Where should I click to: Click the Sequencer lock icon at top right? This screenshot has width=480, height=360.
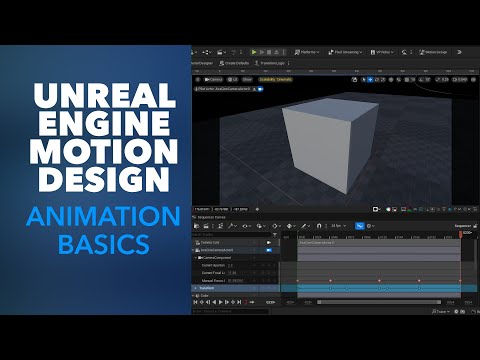[x=475, y=226]
